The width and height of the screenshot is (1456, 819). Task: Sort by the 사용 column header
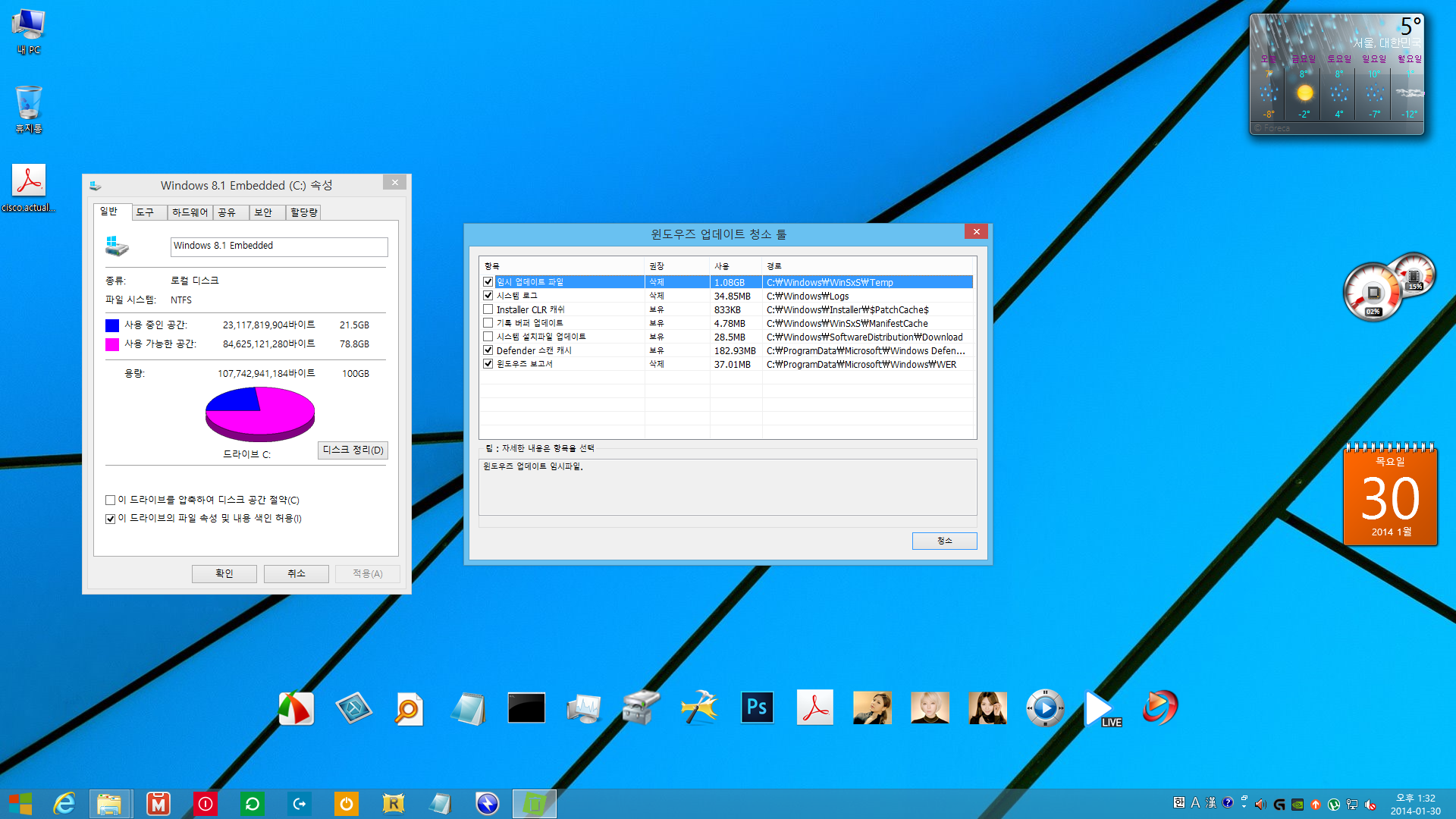point(736,266)
